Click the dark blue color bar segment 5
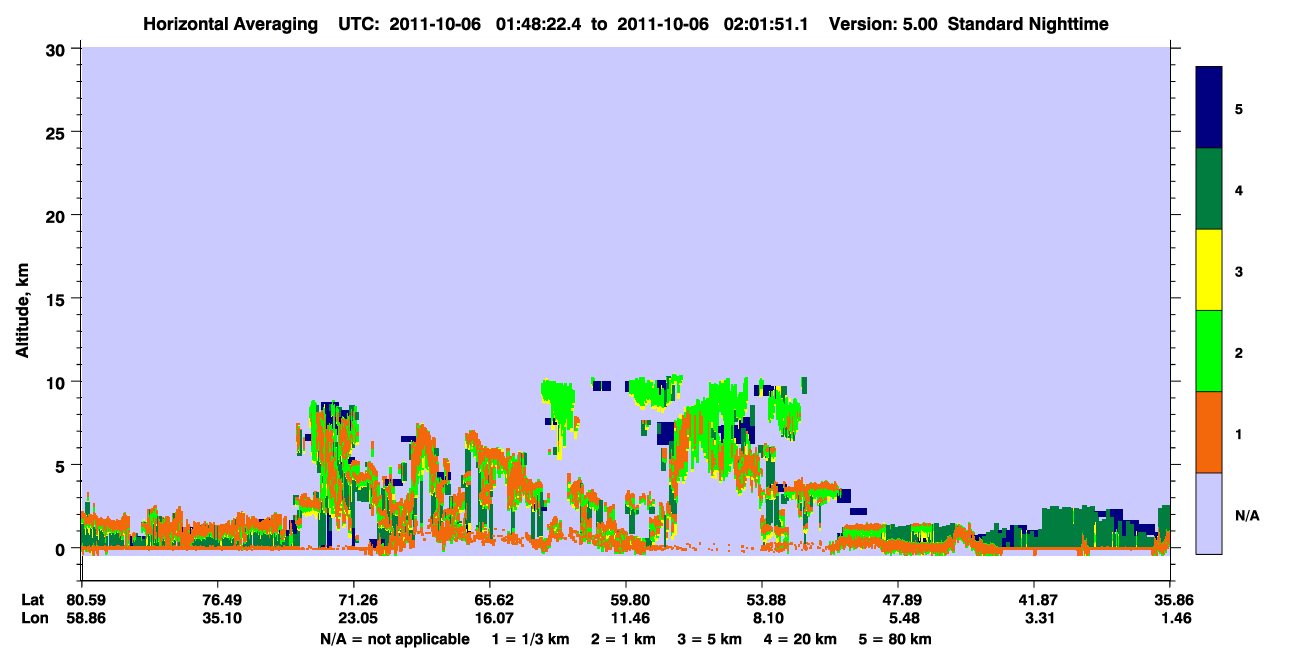This screenshot has height=667, width=1300. (x=1209, y=108)
